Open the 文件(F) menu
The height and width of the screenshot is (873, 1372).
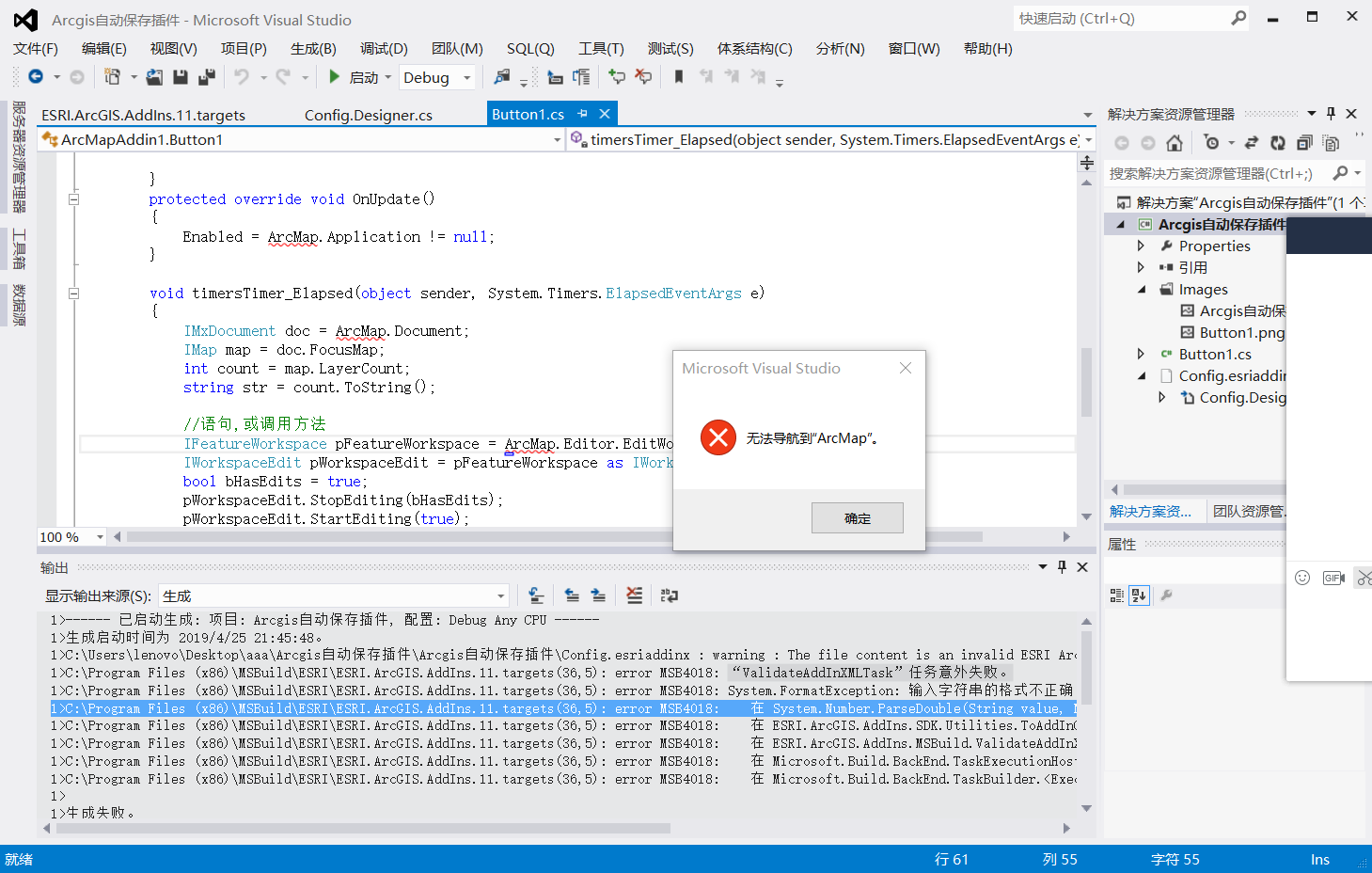(36, 49)
